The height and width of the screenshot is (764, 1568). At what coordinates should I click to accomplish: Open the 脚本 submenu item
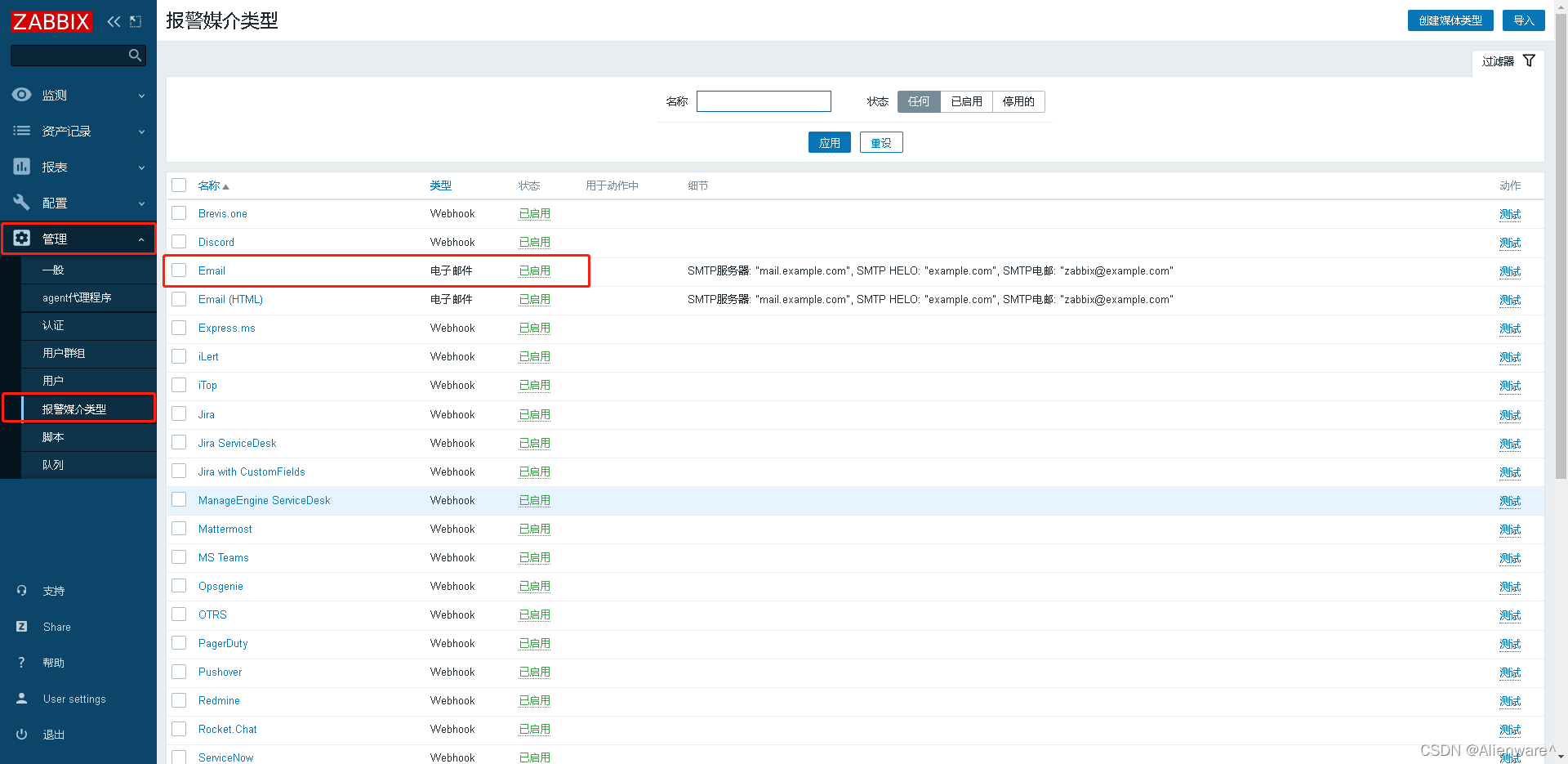pos(88,437)
